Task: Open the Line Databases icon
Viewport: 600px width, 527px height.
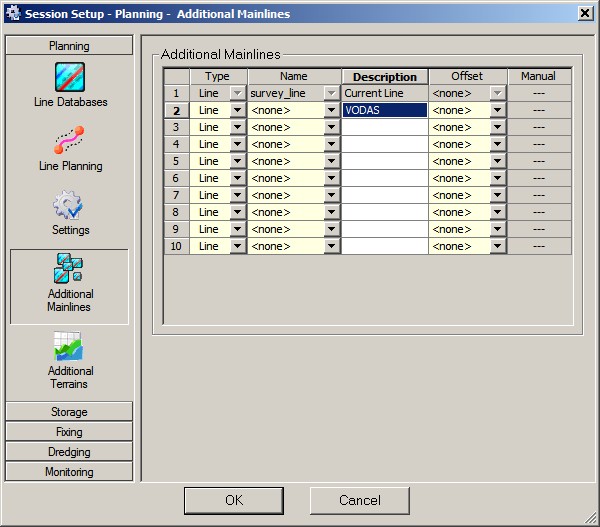Action: point(69,77)
